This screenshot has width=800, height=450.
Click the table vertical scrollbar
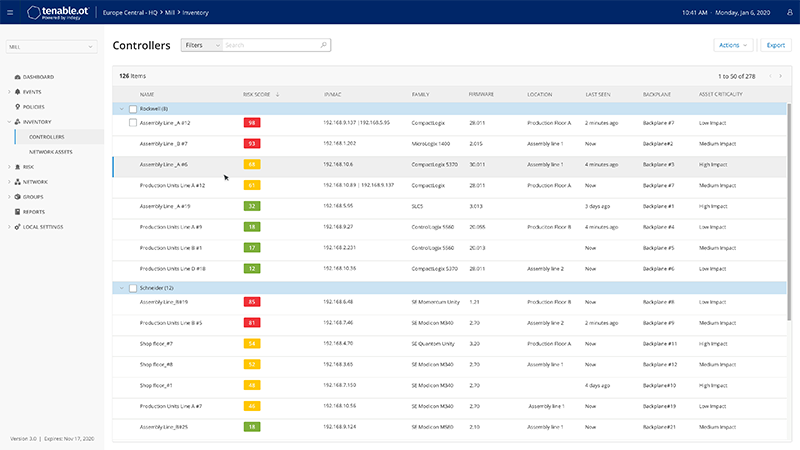coord(789,212)
